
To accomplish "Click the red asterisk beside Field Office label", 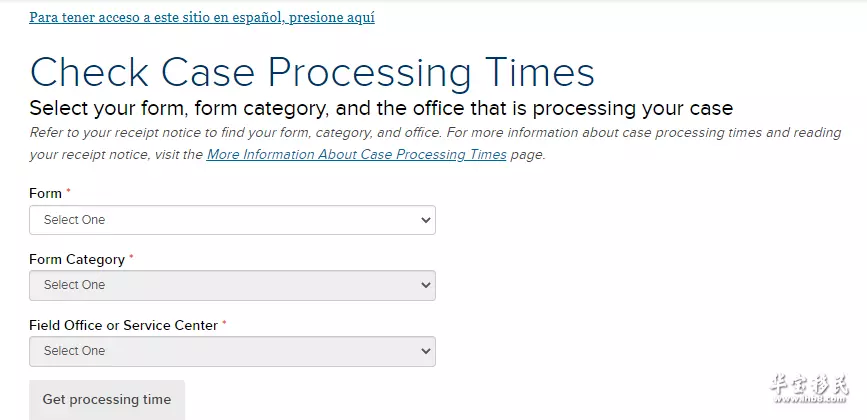I will coord(224,323).
